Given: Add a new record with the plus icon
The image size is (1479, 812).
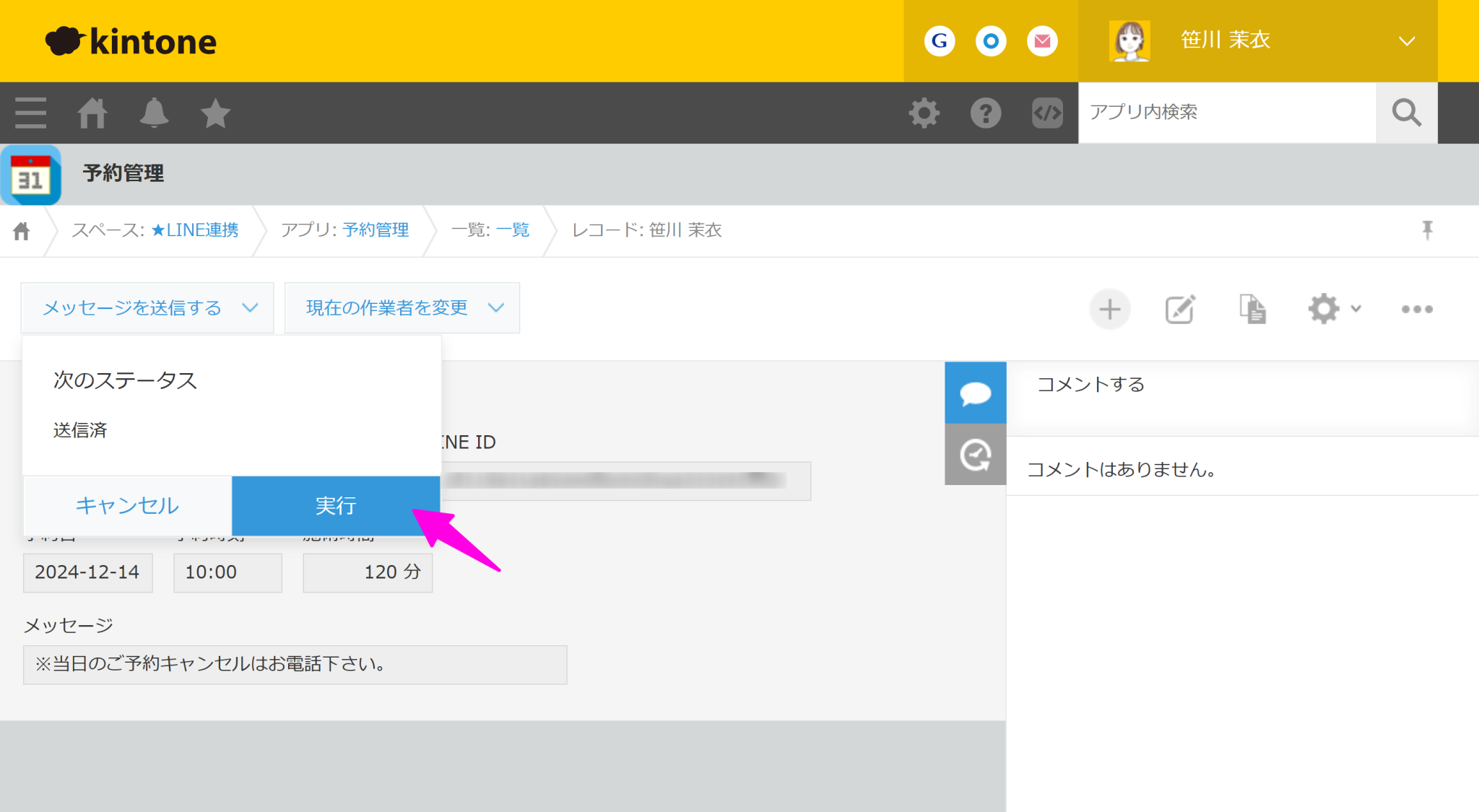Looking at the screenshot, I should click(1110, 309).
